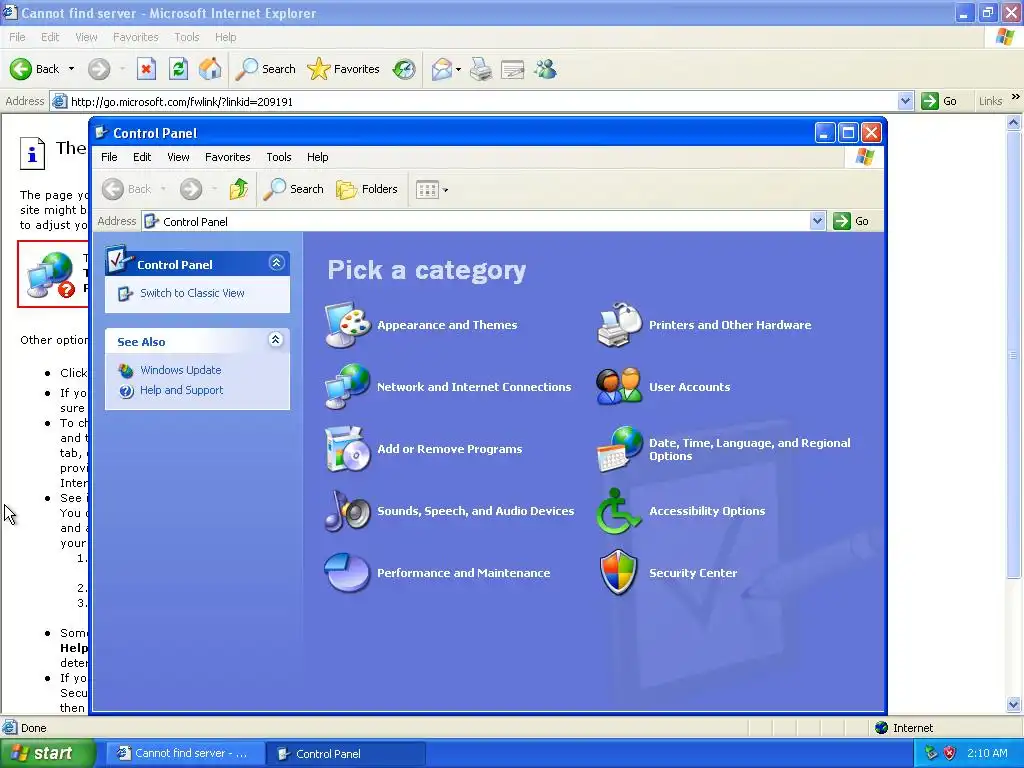Image resolution: width=1024 pixels, height=768 pixels.
Task: Expand Control Panel address bar dropdown
Action: (817, 221)
